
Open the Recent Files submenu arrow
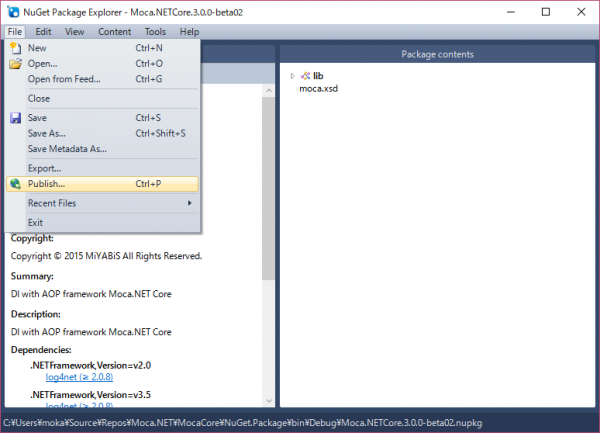click(189, 203)
